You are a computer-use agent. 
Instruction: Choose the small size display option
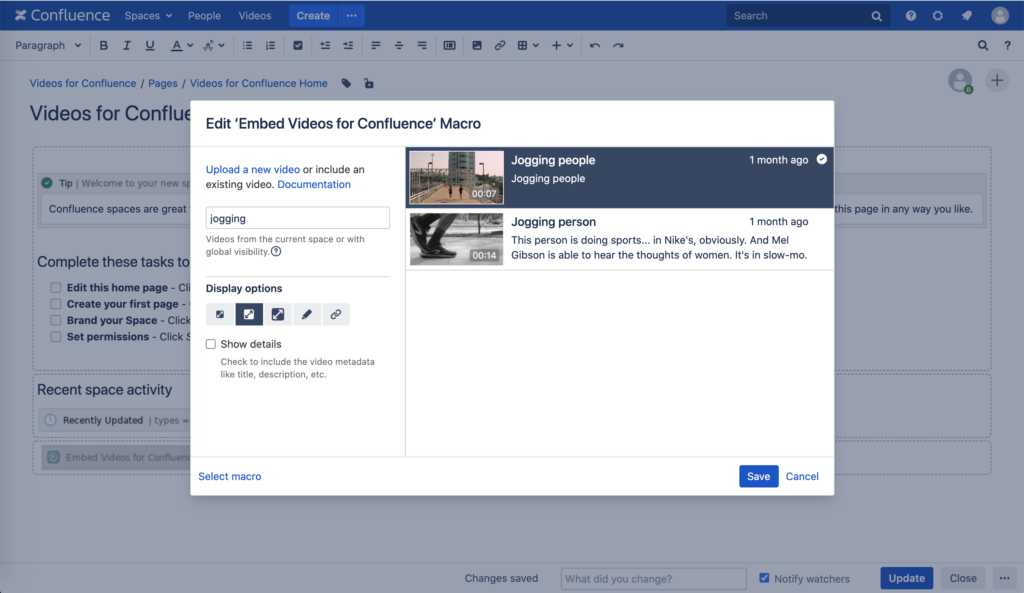[x=220, y=314]
